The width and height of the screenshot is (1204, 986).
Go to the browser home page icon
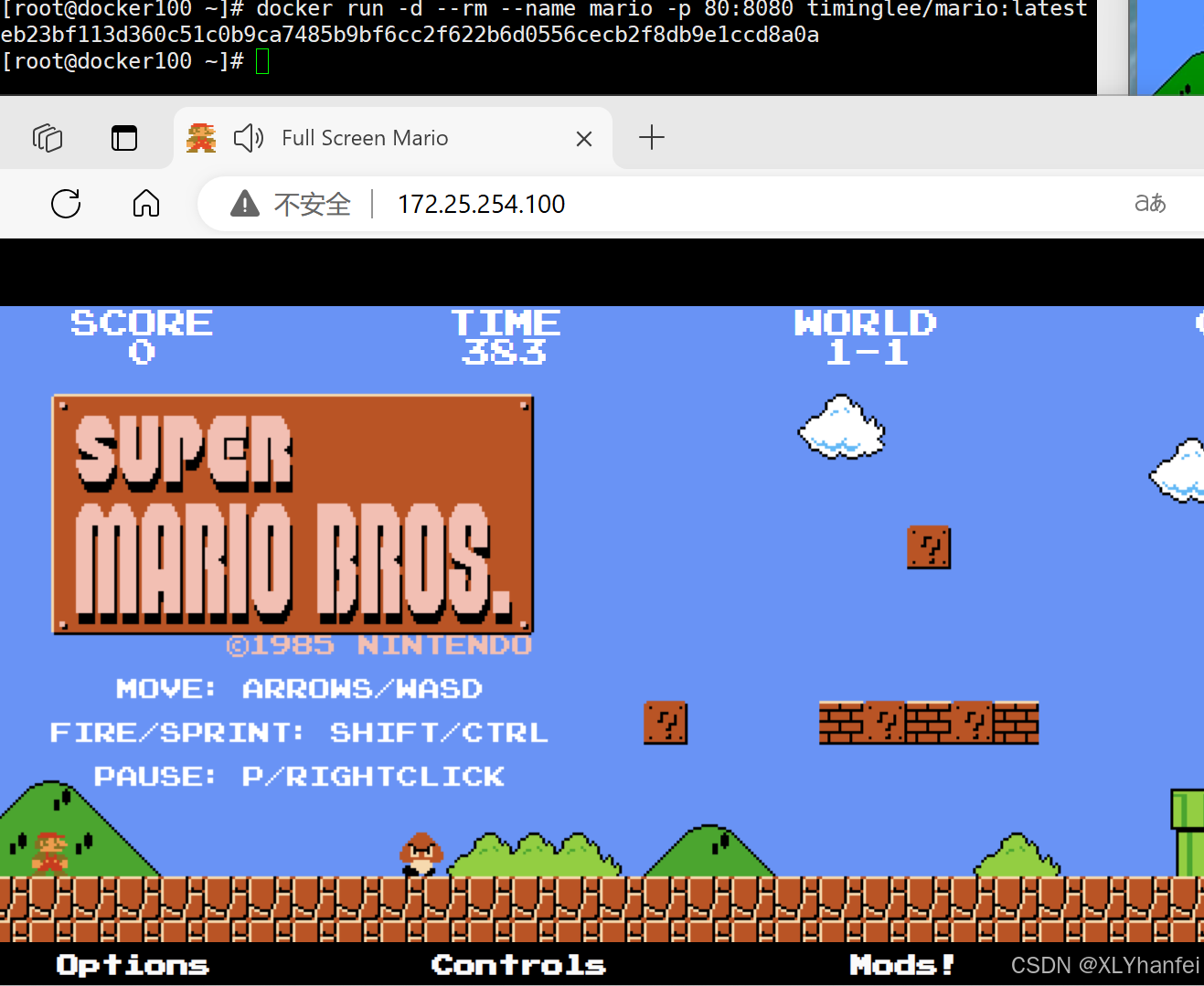coord(146,203)
